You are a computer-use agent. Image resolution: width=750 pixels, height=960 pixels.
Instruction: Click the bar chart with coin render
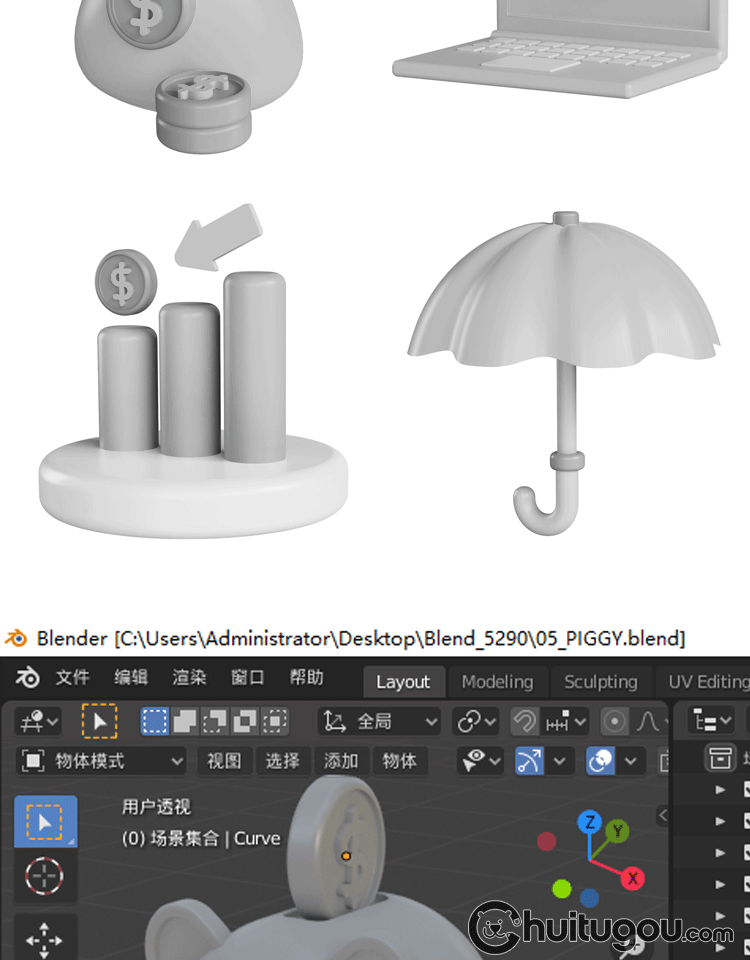coord(193,371)
